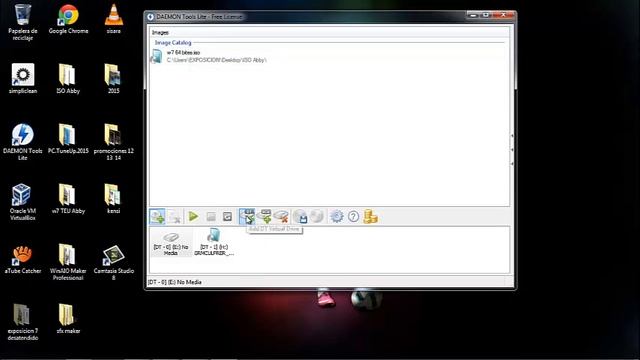This screenshot has height=360, width=640.
Task: Open the simpliclean desktop shortcut
Action: pyautogui.click(x=23, y=79)
